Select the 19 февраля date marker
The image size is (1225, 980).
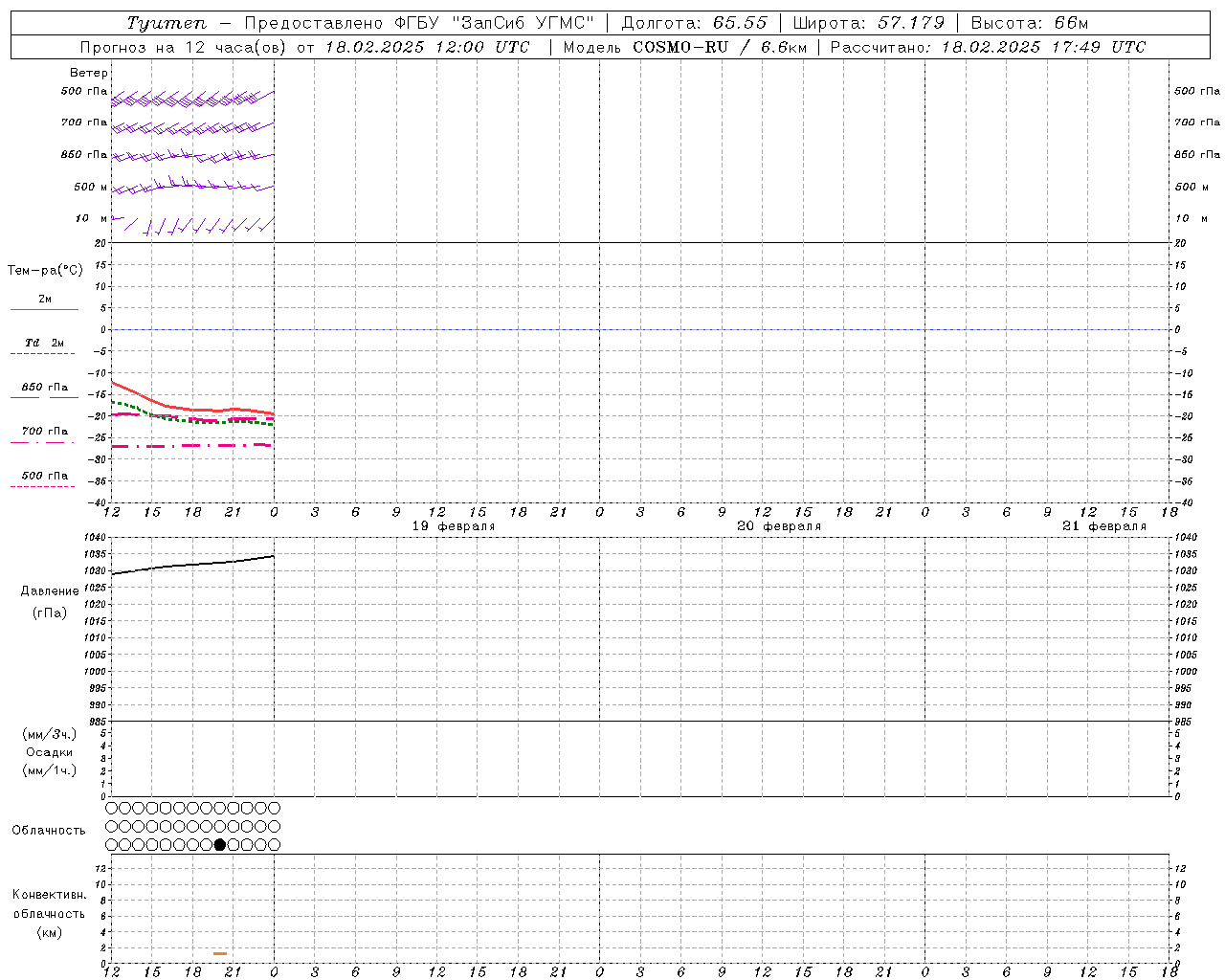(454, 526)
